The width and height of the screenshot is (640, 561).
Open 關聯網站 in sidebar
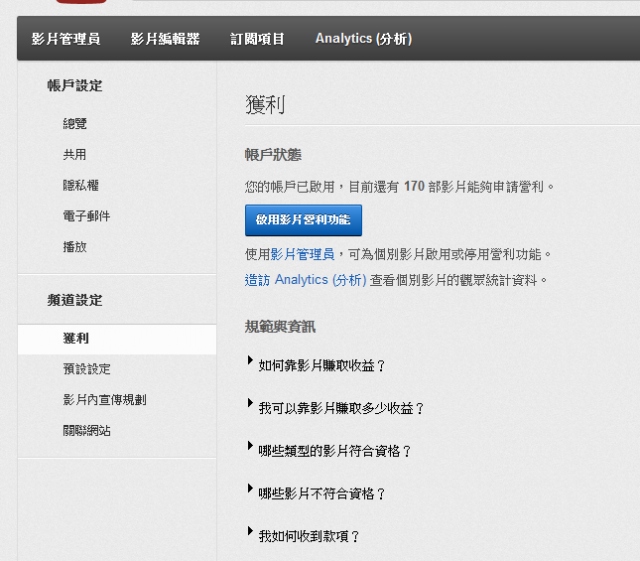87,430
